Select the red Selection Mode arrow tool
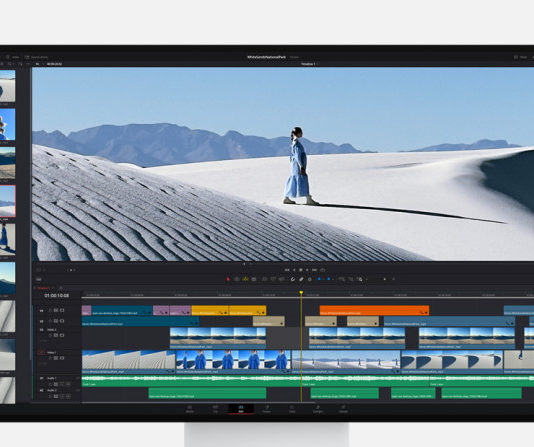Image resolution: width=534 pixels, height=447 pixels. (228, 279)
